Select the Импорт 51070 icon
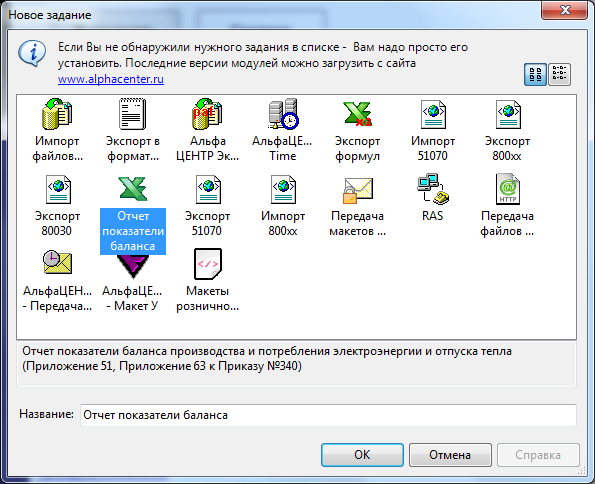This screenshot has width=595, height=484. pyautogui.click(x=433, y=114)
